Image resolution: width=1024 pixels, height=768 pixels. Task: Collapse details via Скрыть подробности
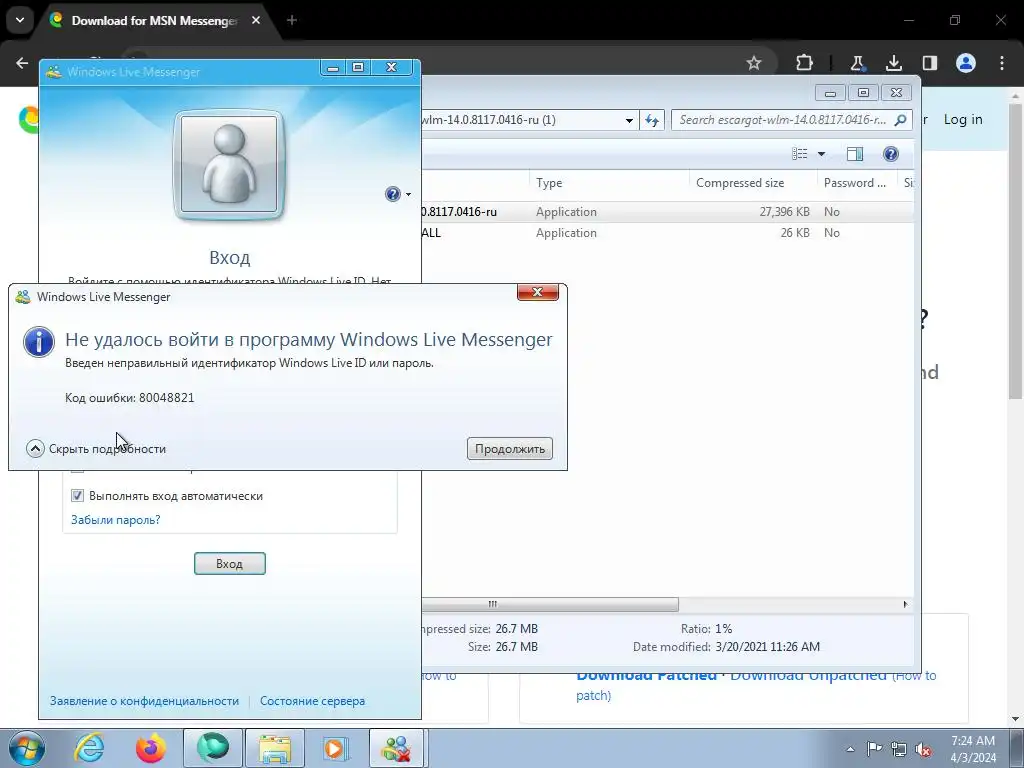pos(96,449)
